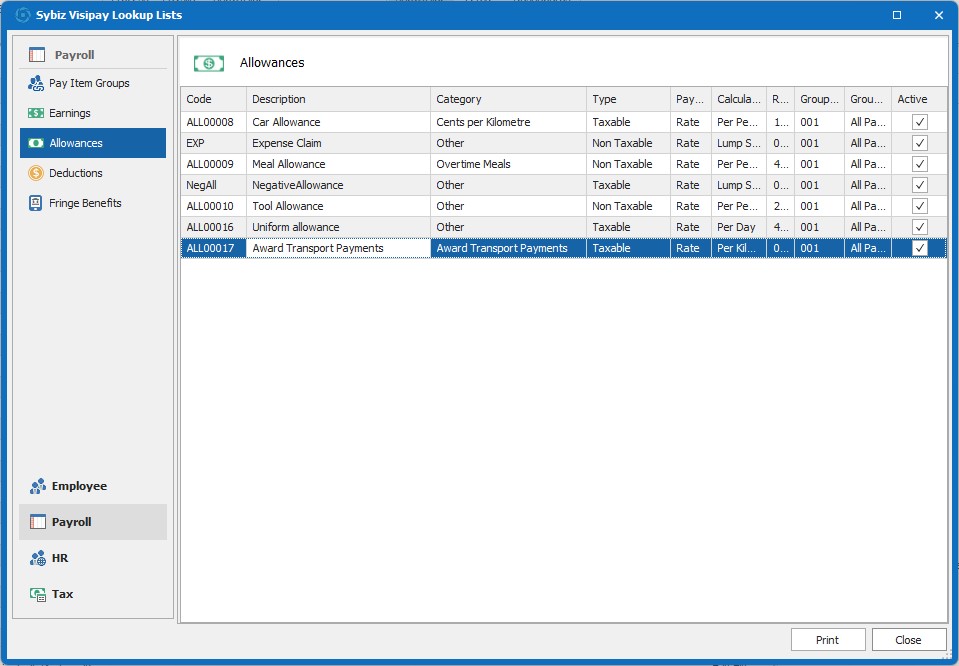Select the ALL00016 code cell

[213, 227]
